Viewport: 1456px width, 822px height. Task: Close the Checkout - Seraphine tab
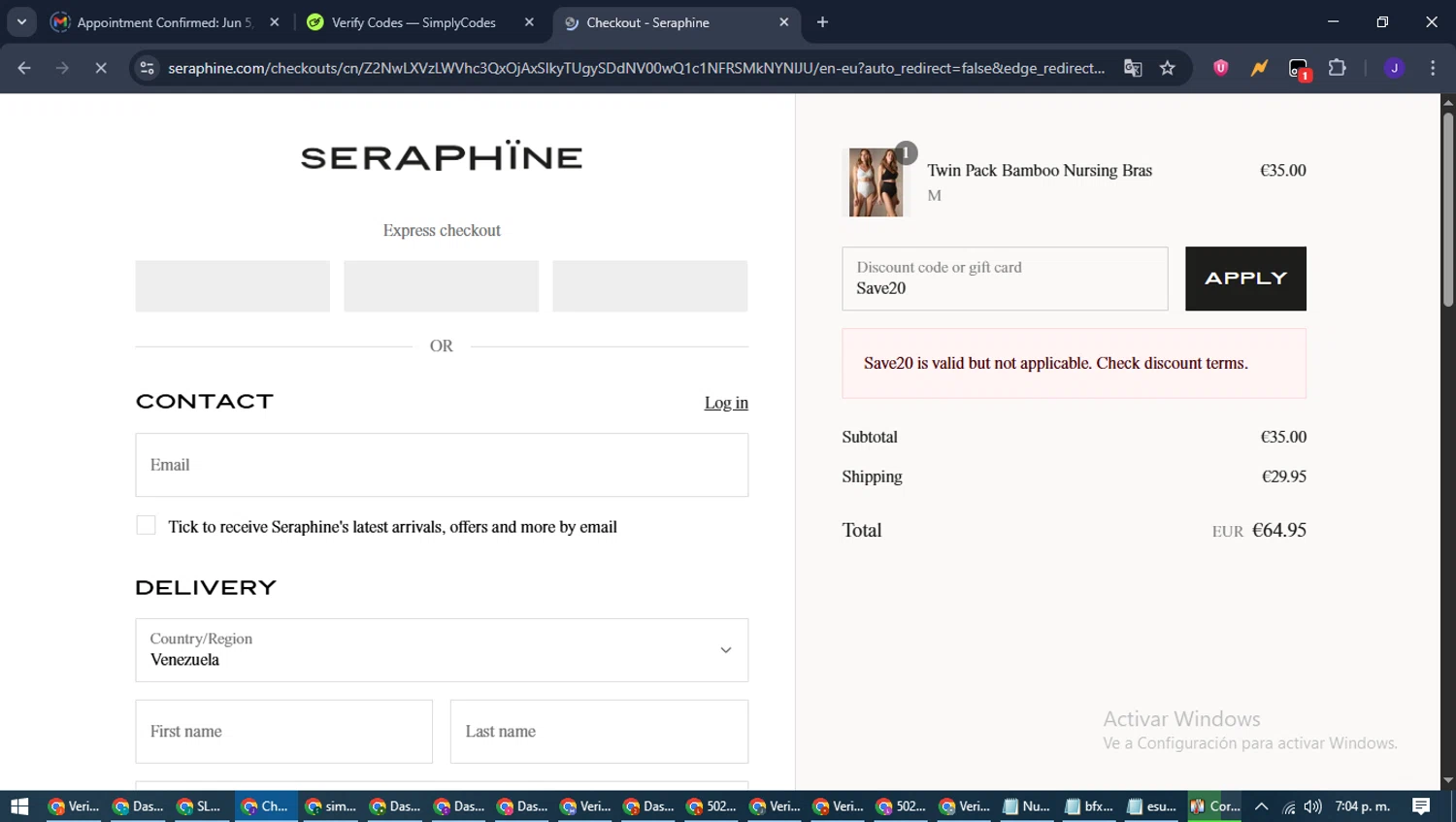pos(784,22)
